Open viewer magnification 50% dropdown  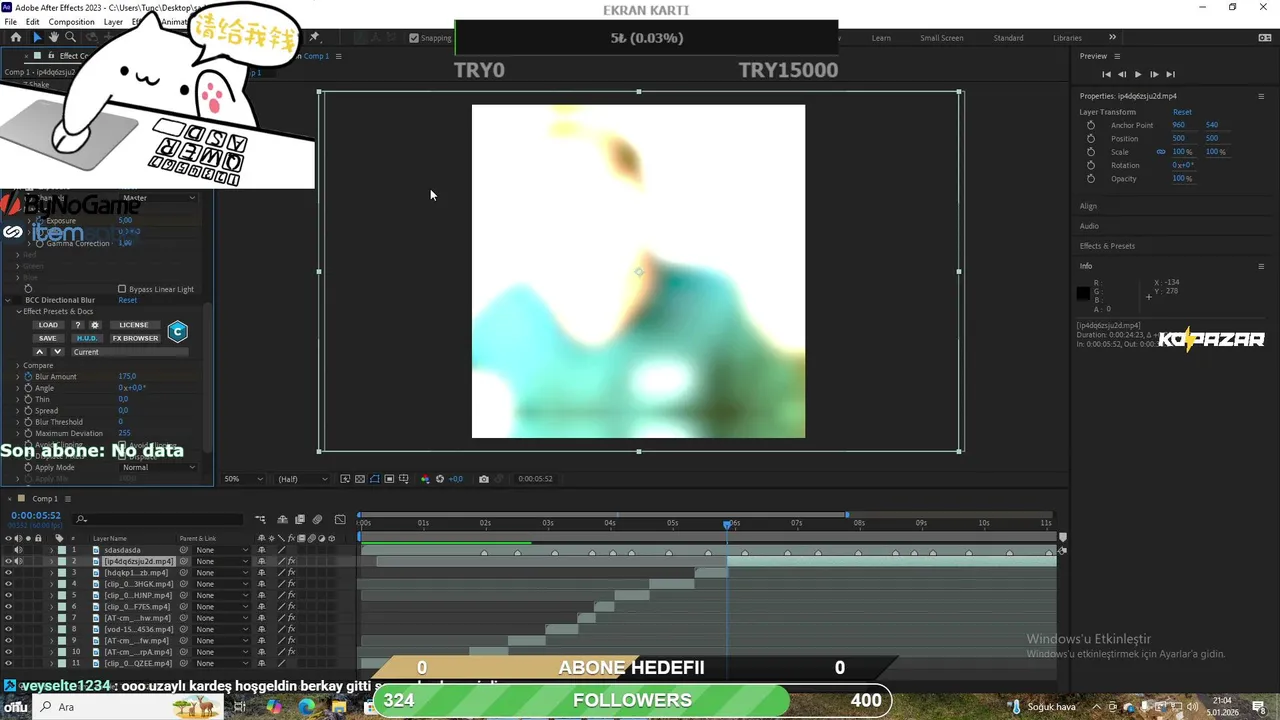coord(243,479)
